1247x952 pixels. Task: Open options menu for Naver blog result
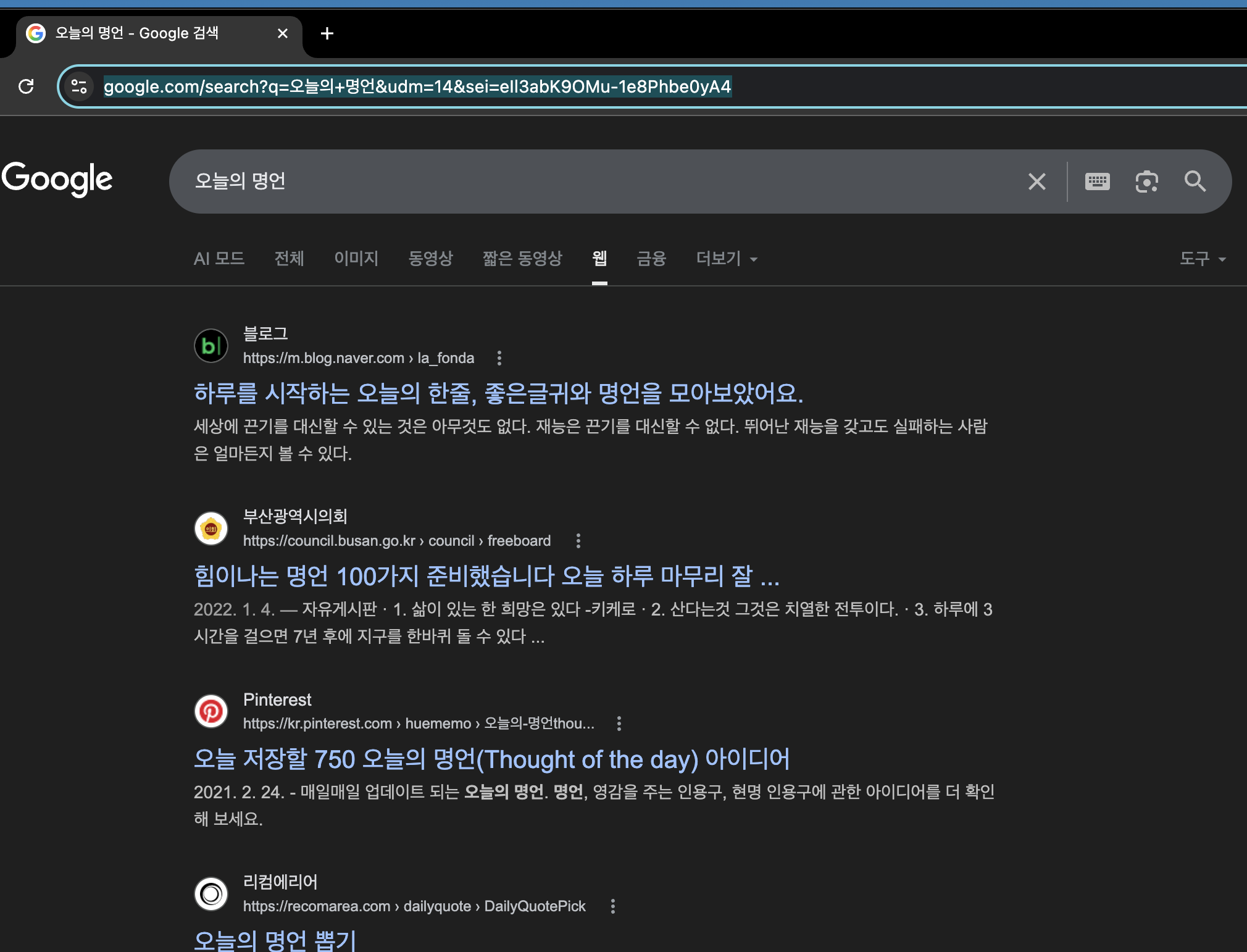click(499, 358)
